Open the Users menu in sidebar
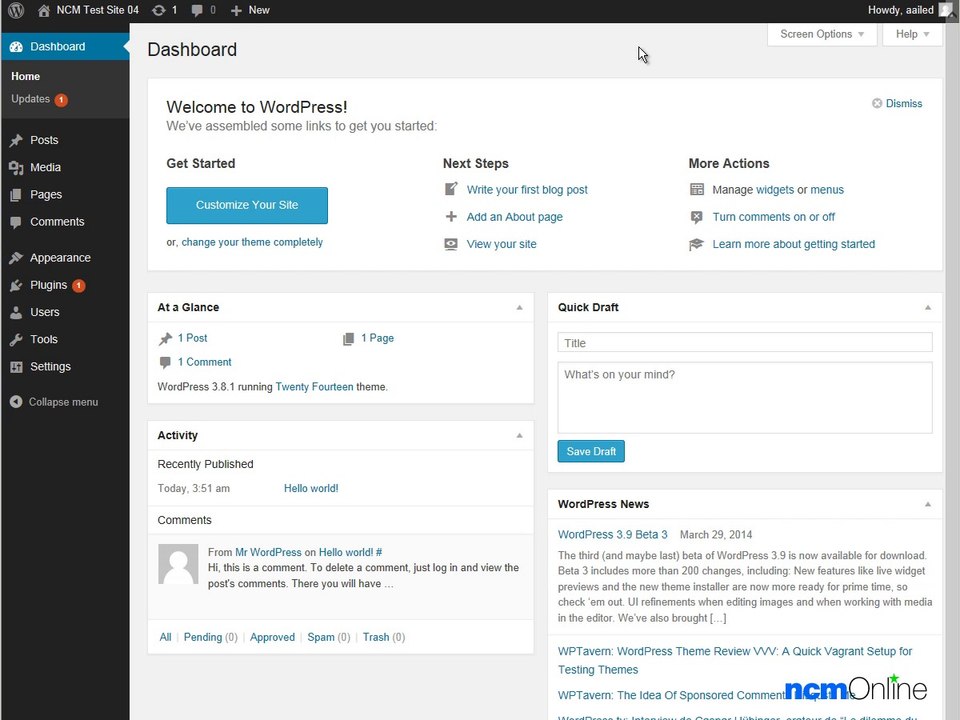The height and width of the screenshot is (720, 960). 65,312
